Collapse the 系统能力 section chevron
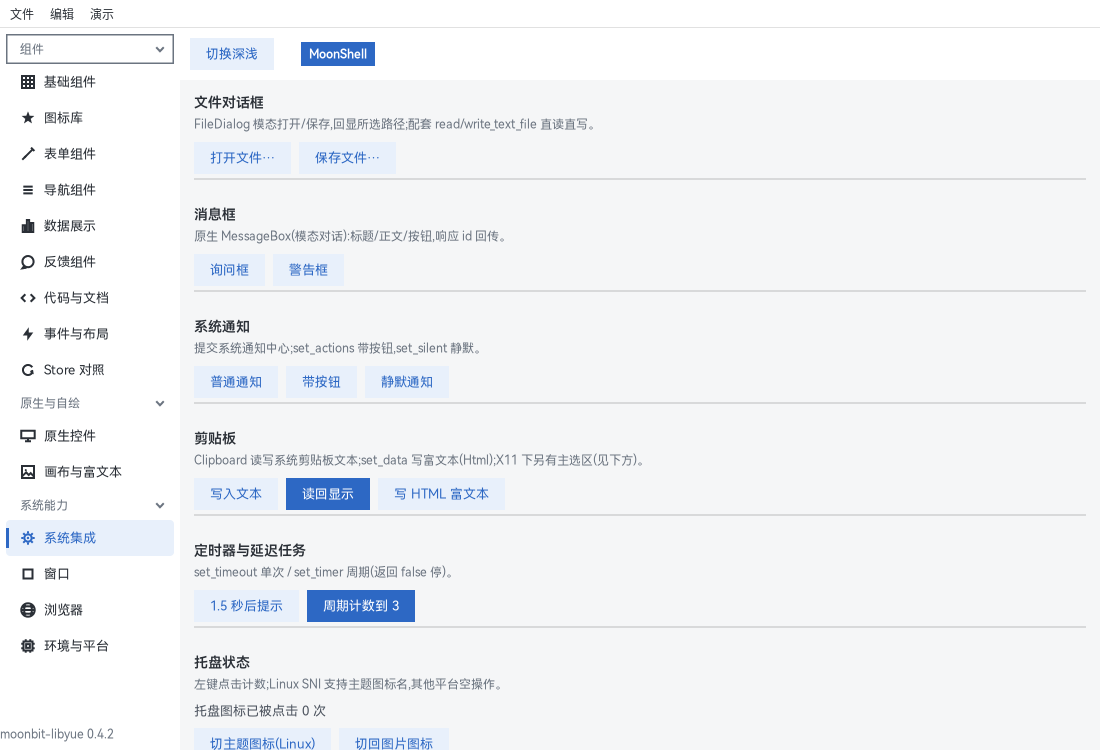The width and height of the screenshot is (1100, 750). (x=160, y=505)
